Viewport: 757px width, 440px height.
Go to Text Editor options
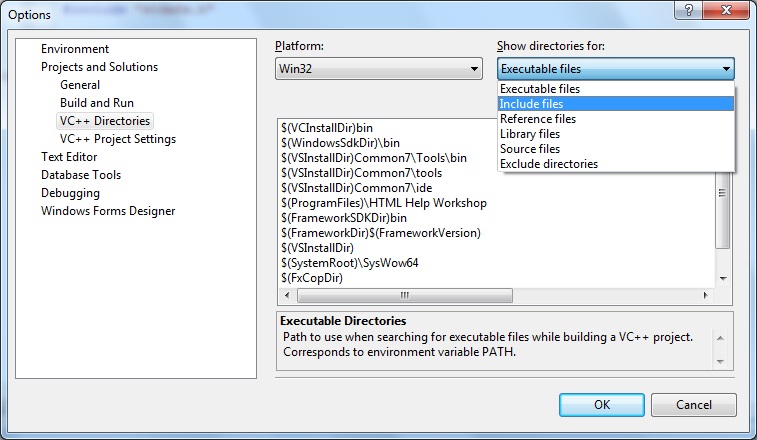[x=69, y=157]
